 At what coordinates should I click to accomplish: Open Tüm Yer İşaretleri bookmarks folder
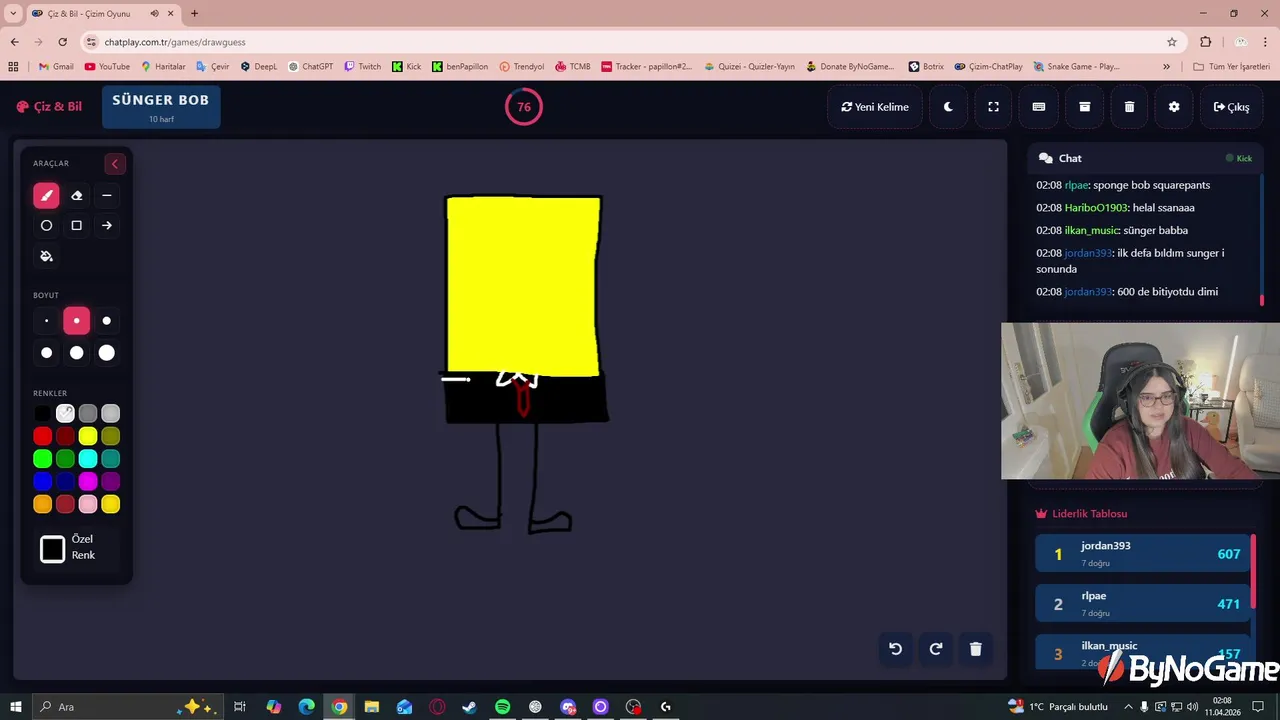(1231, 67)
